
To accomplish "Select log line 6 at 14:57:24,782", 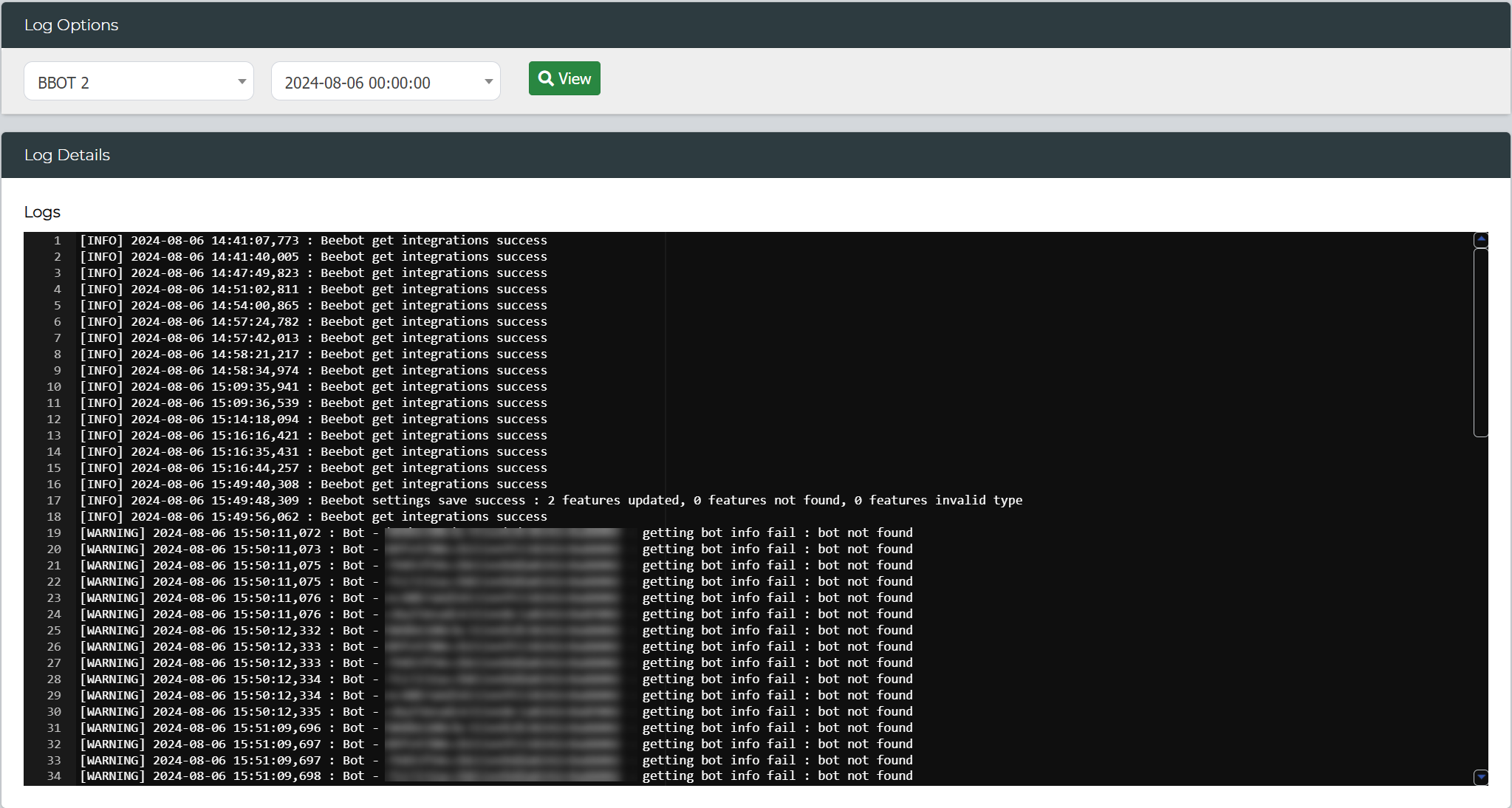I will 313,321.
